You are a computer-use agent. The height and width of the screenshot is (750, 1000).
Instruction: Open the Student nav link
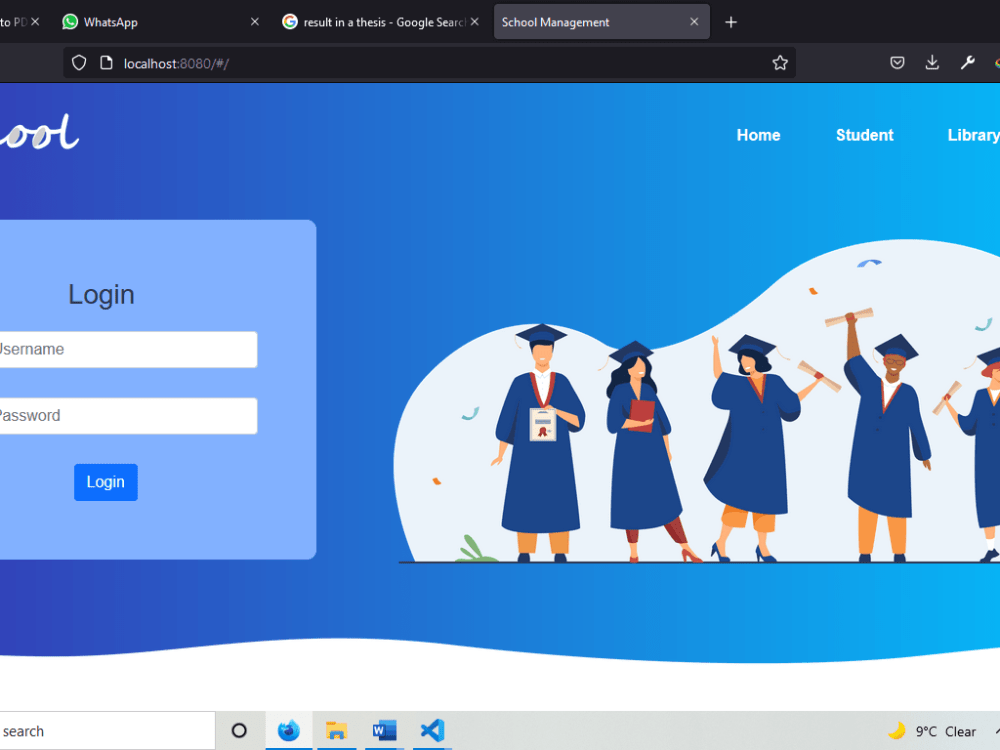click(x=865, y=135)
